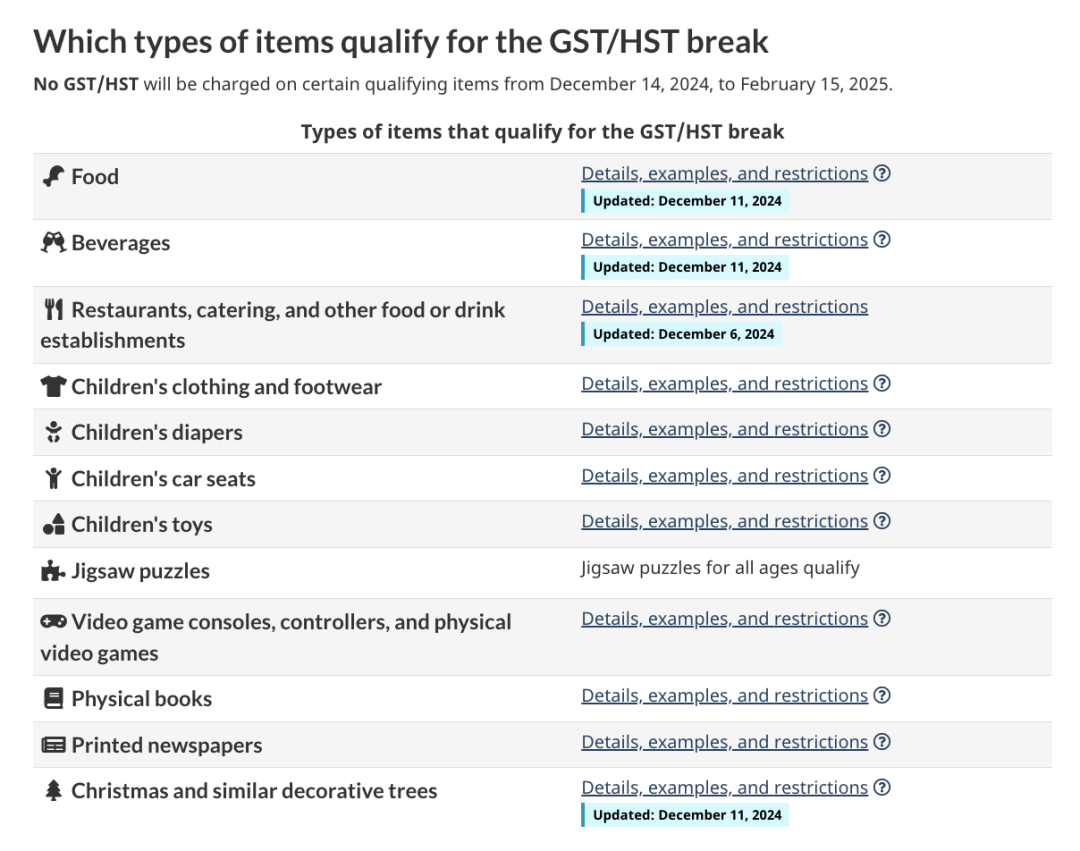Click help icon in Physical books row
Image resolution: width=1080 pixels, height=851 pixels.
882,696
